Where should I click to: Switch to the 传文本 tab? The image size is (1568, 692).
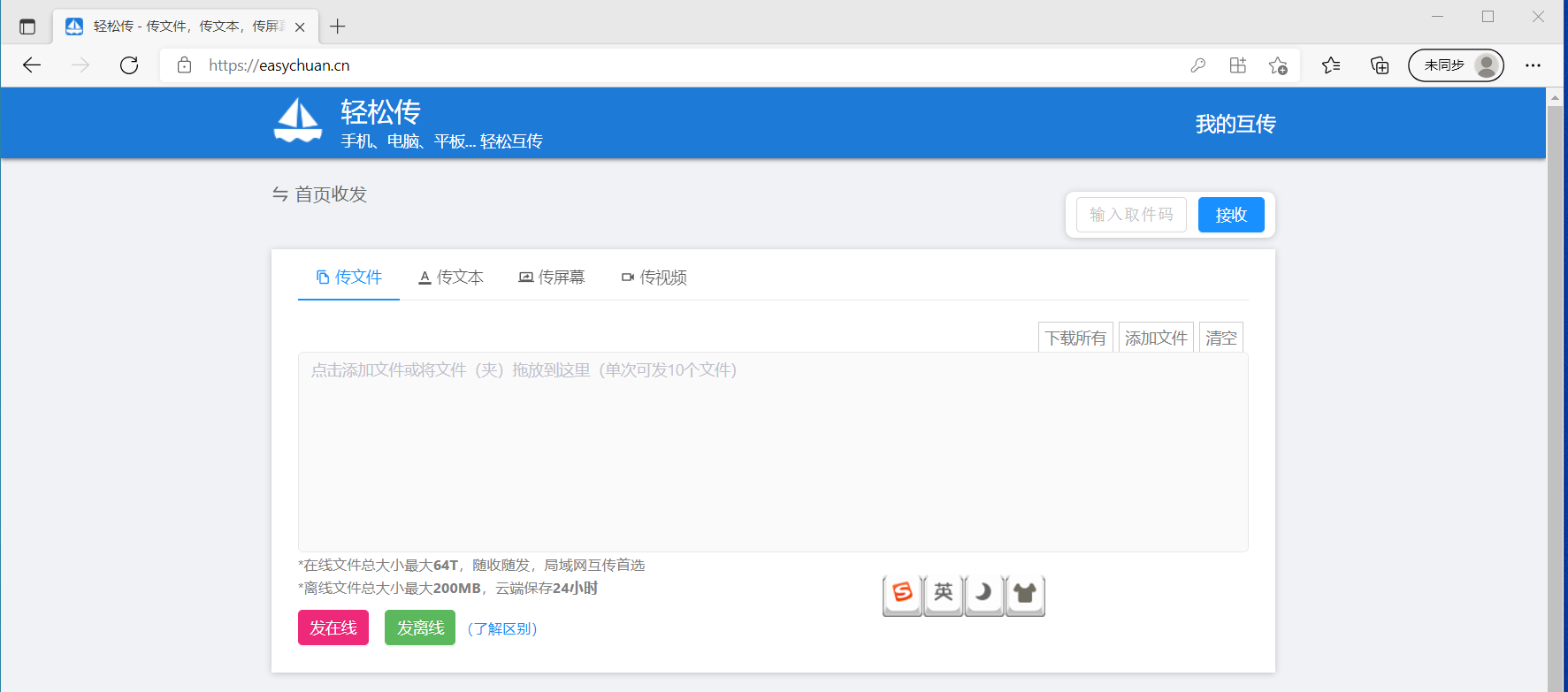tap(451, 278)
